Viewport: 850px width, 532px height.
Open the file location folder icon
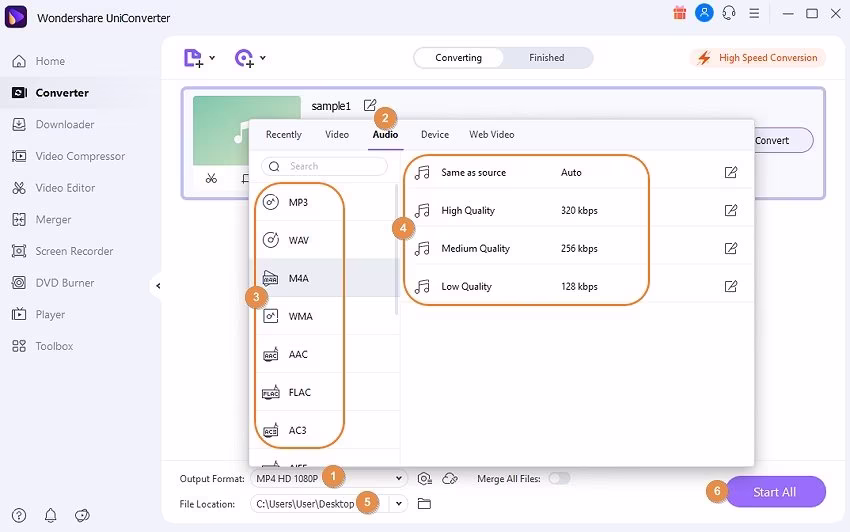tap(424, 504)
